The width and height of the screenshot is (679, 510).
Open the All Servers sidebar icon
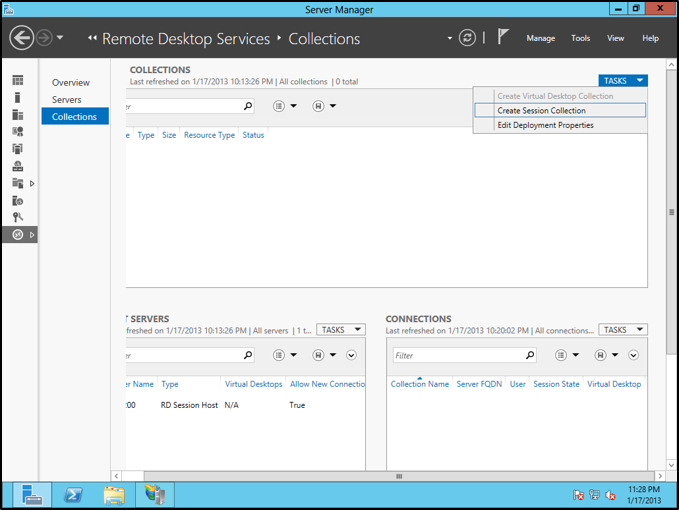click(17, 115)
